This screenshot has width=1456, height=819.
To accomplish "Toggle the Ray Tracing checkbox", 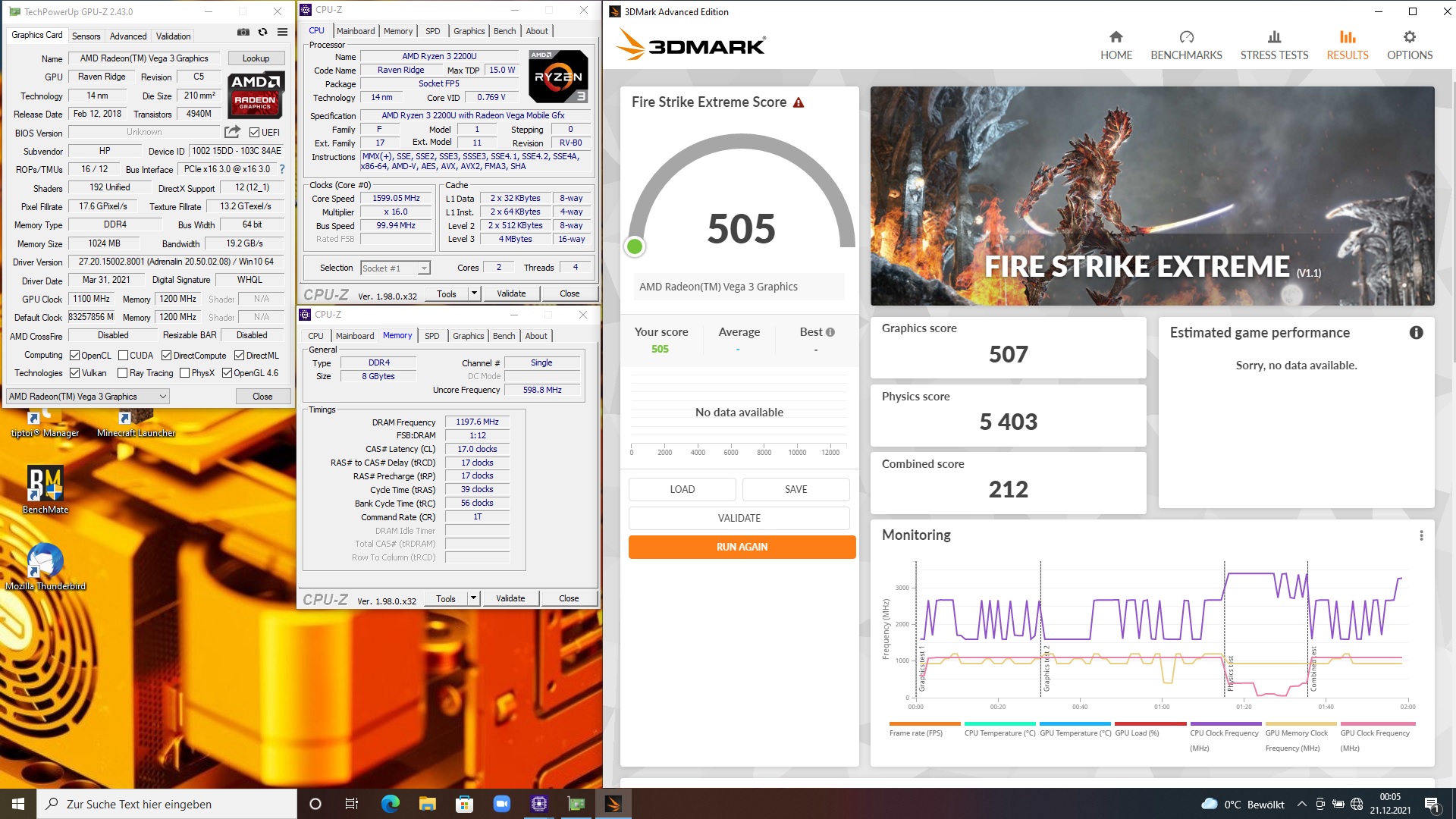I will pos(122,373).
